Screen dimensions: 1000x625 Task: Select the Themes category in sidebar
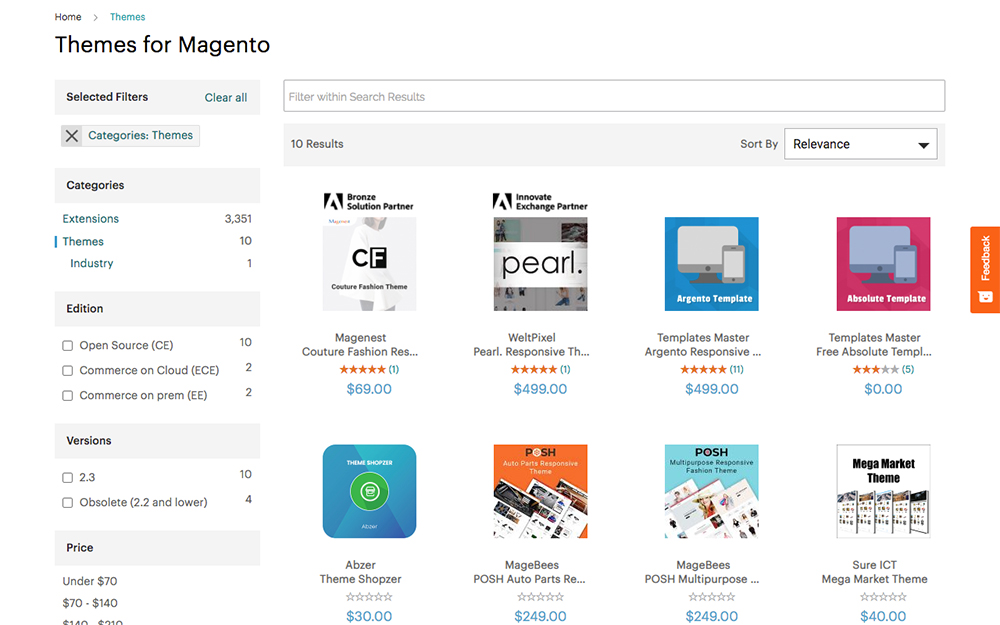click(83, 242)
